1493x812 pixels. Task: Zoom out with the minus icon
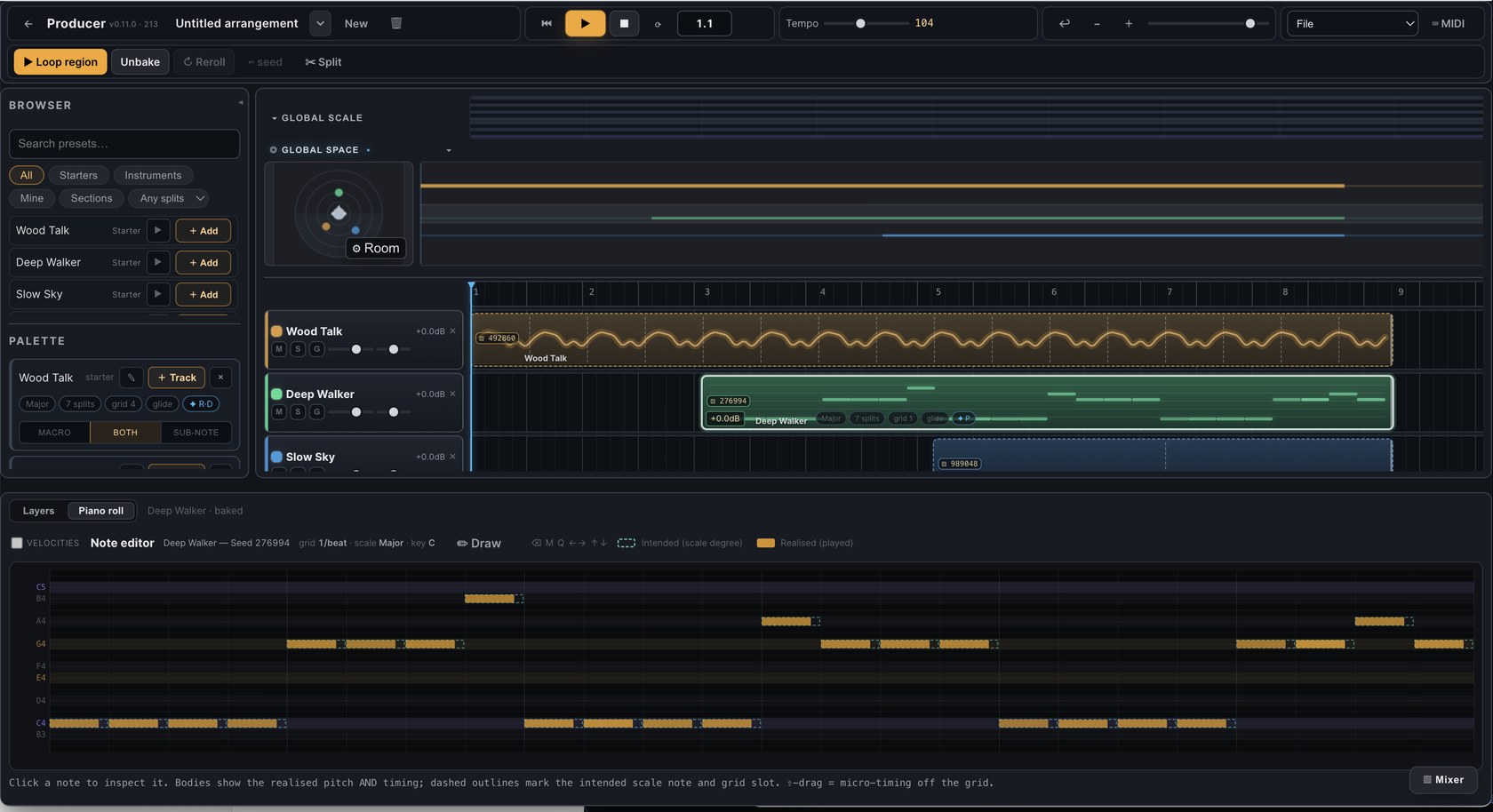click(x=1097, y=24)
